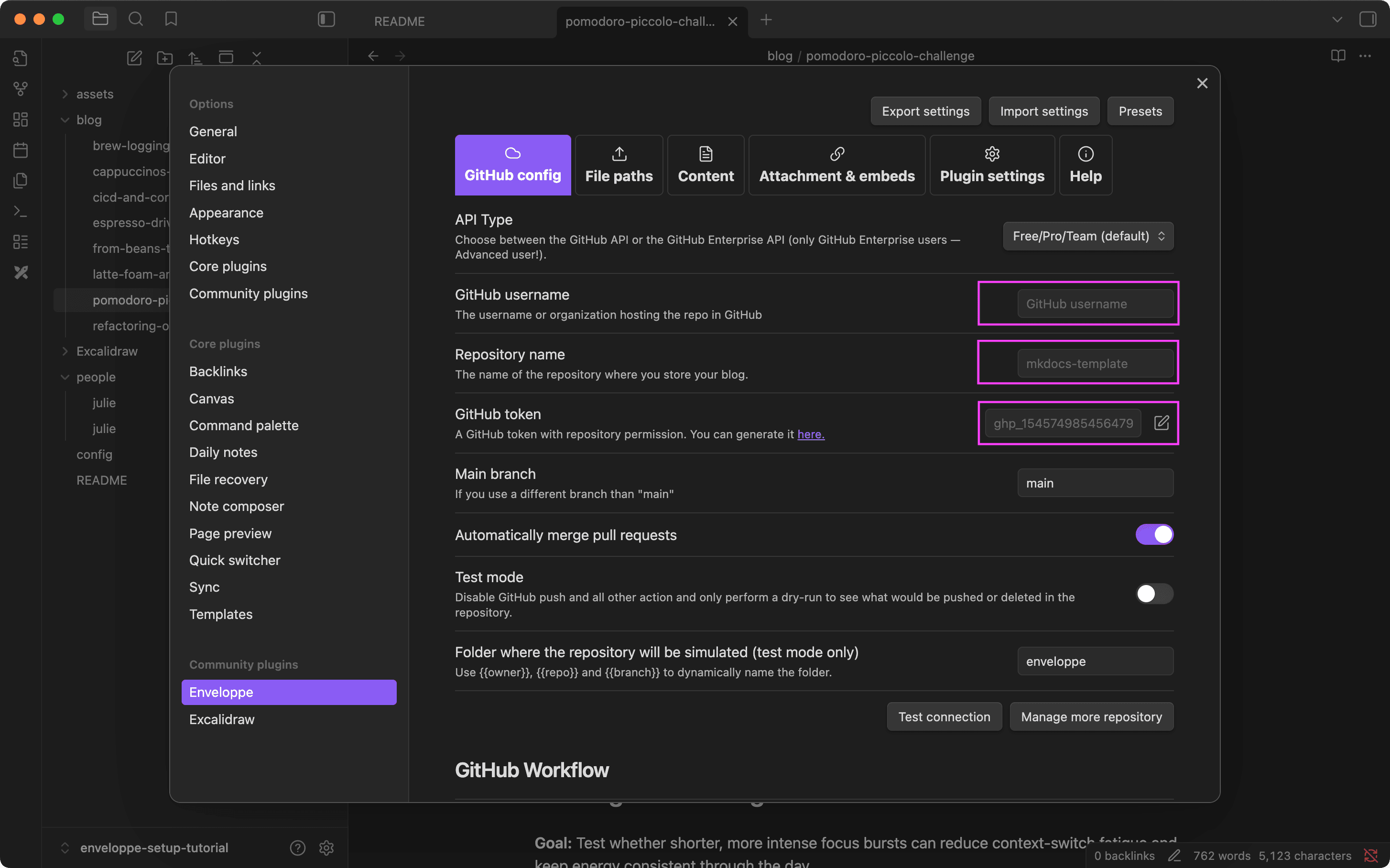
Task: Click the Test connection button
Action: tap(944, 717)
